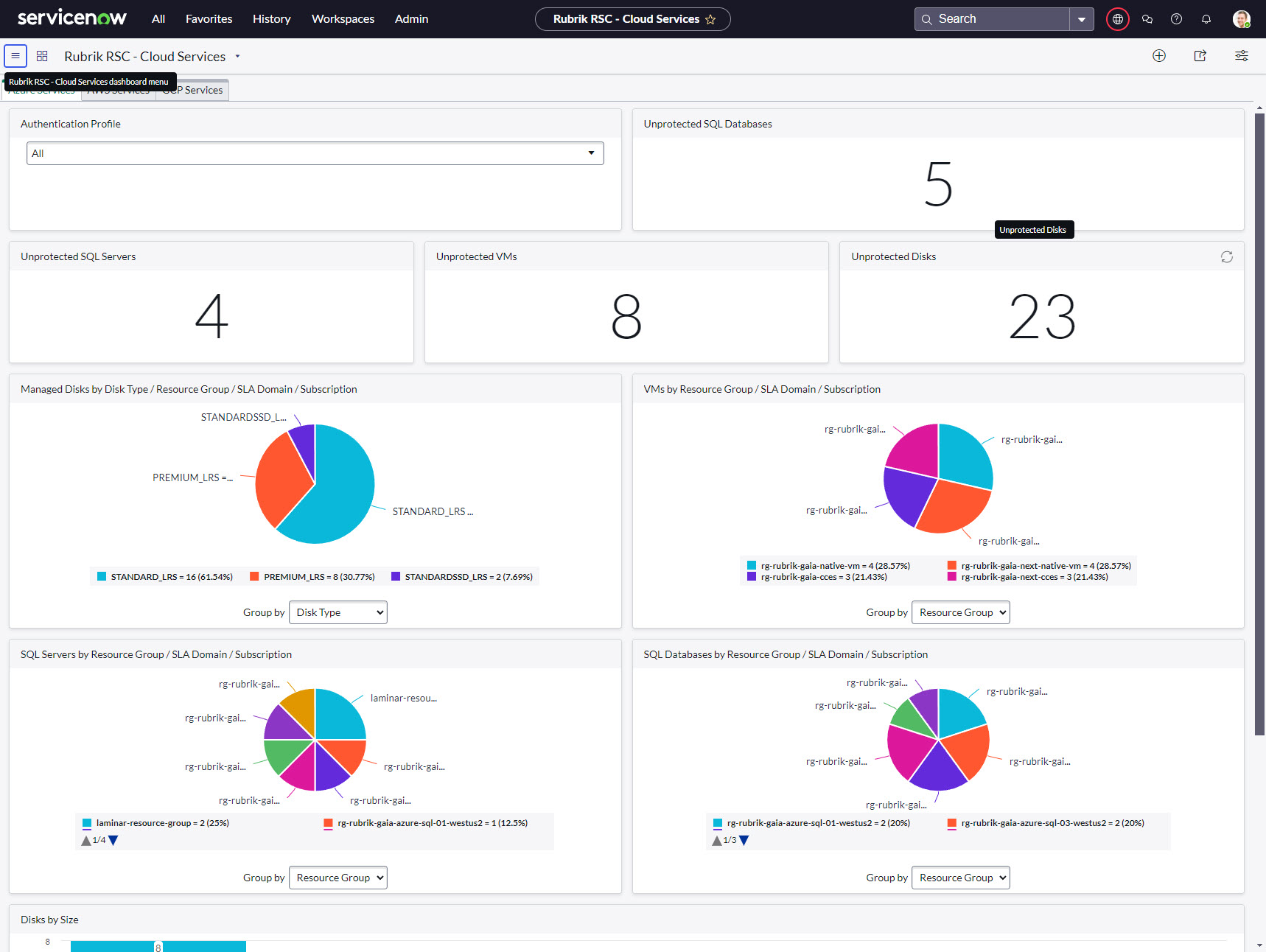Toggle STANDARDSSD_LRS legend swatch

pyautogui.click(x=396, y=576)
